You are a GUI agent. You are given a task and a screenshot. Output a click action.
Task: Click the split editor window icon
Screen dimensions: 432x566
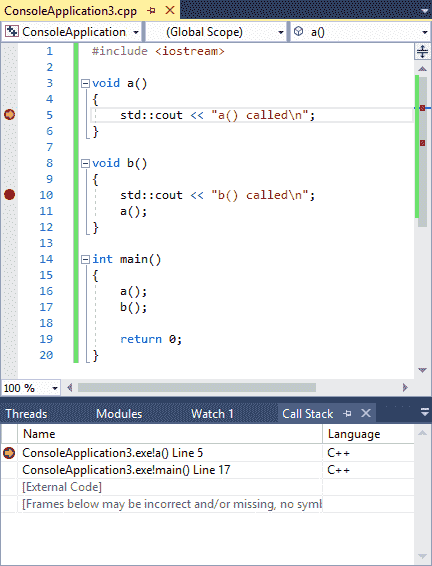[x=422, y=51]
